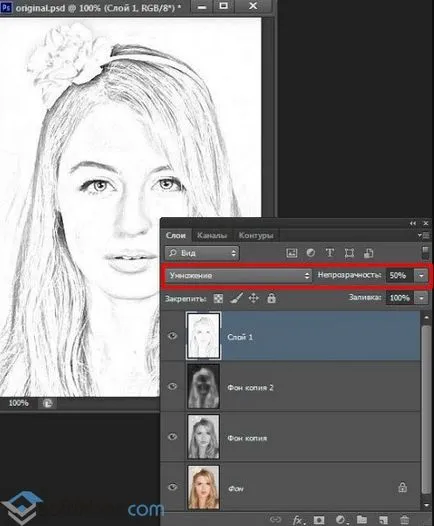Screen dimensions: 434x526
Task: Click lock position move icon
Action: coord(254,298)
